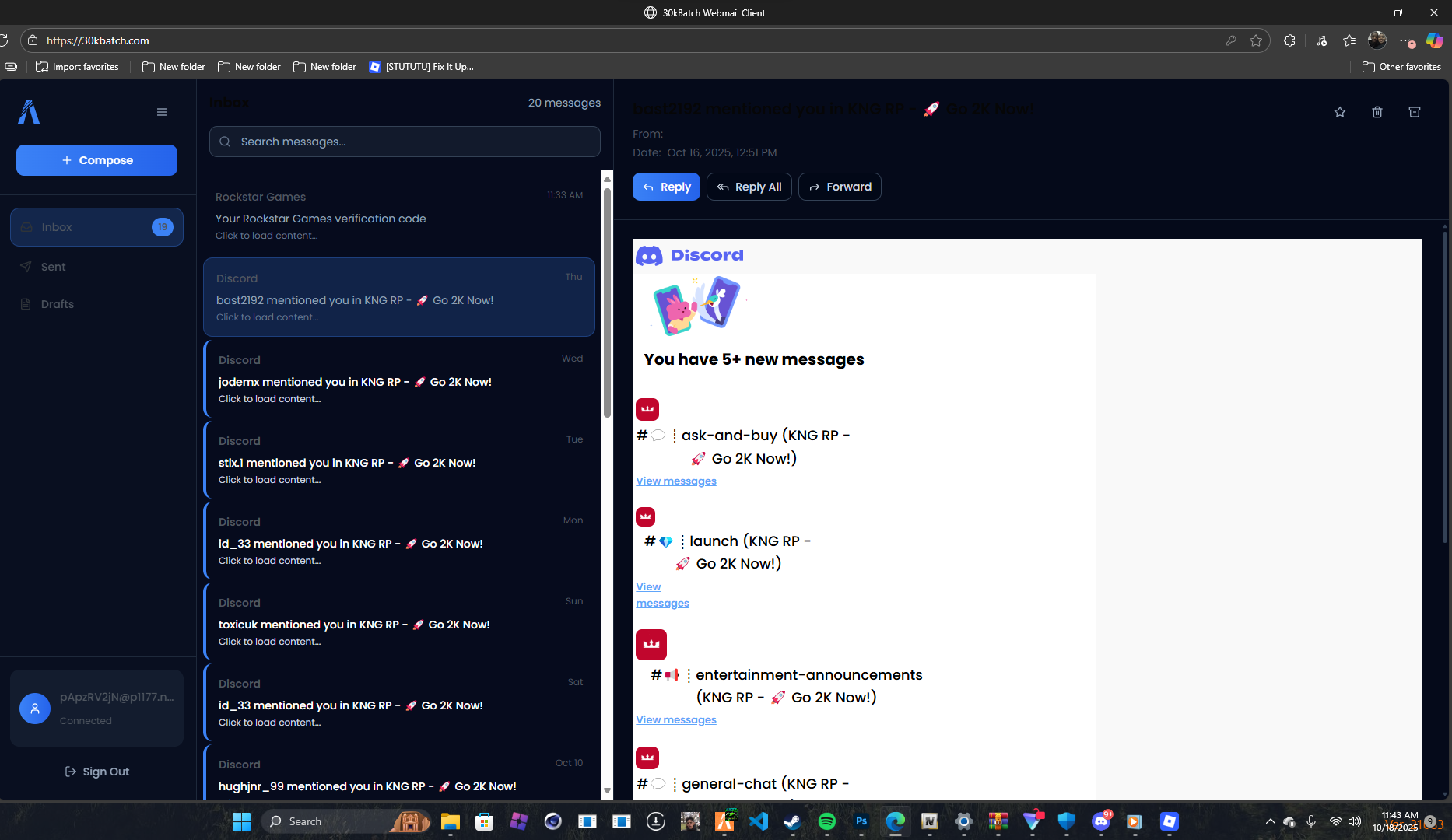Follow View messages link under ask-and-buy
The height and width of the screenshot is (840, 1452).
point(676,481)
